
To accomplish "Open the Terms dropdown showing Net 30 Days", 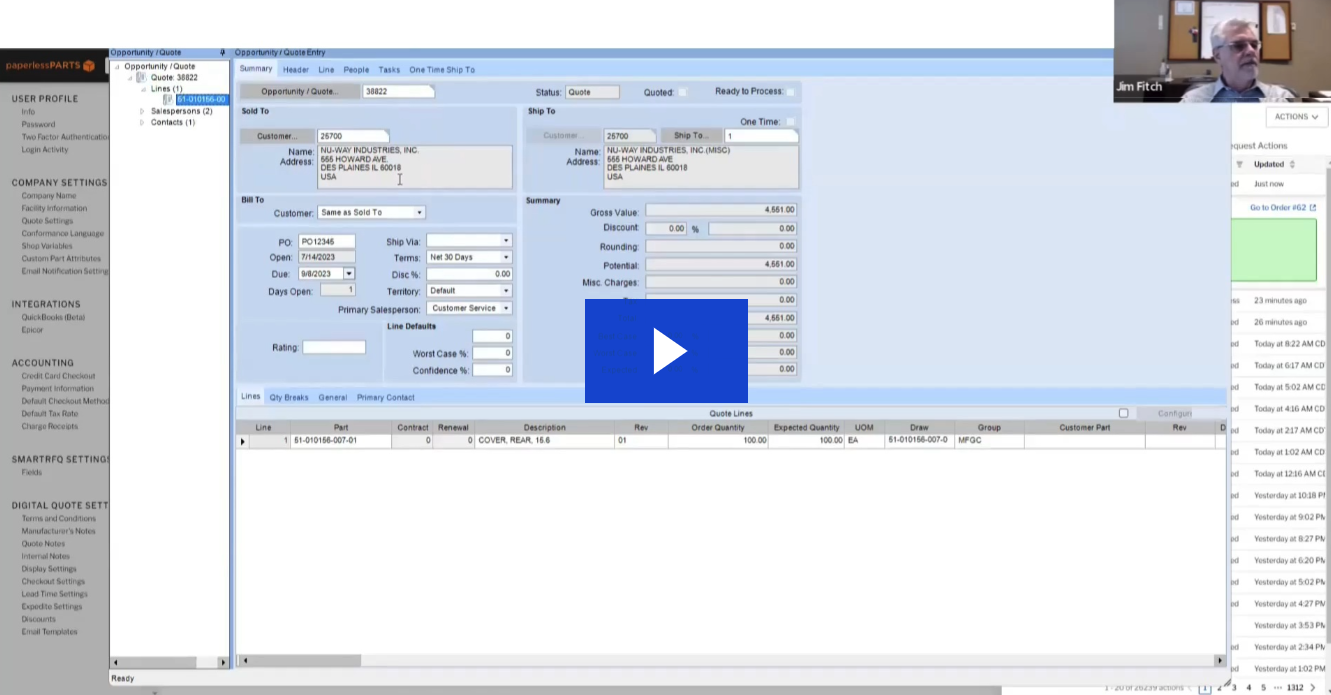I will pyautogui.click(x=506, y=258).
